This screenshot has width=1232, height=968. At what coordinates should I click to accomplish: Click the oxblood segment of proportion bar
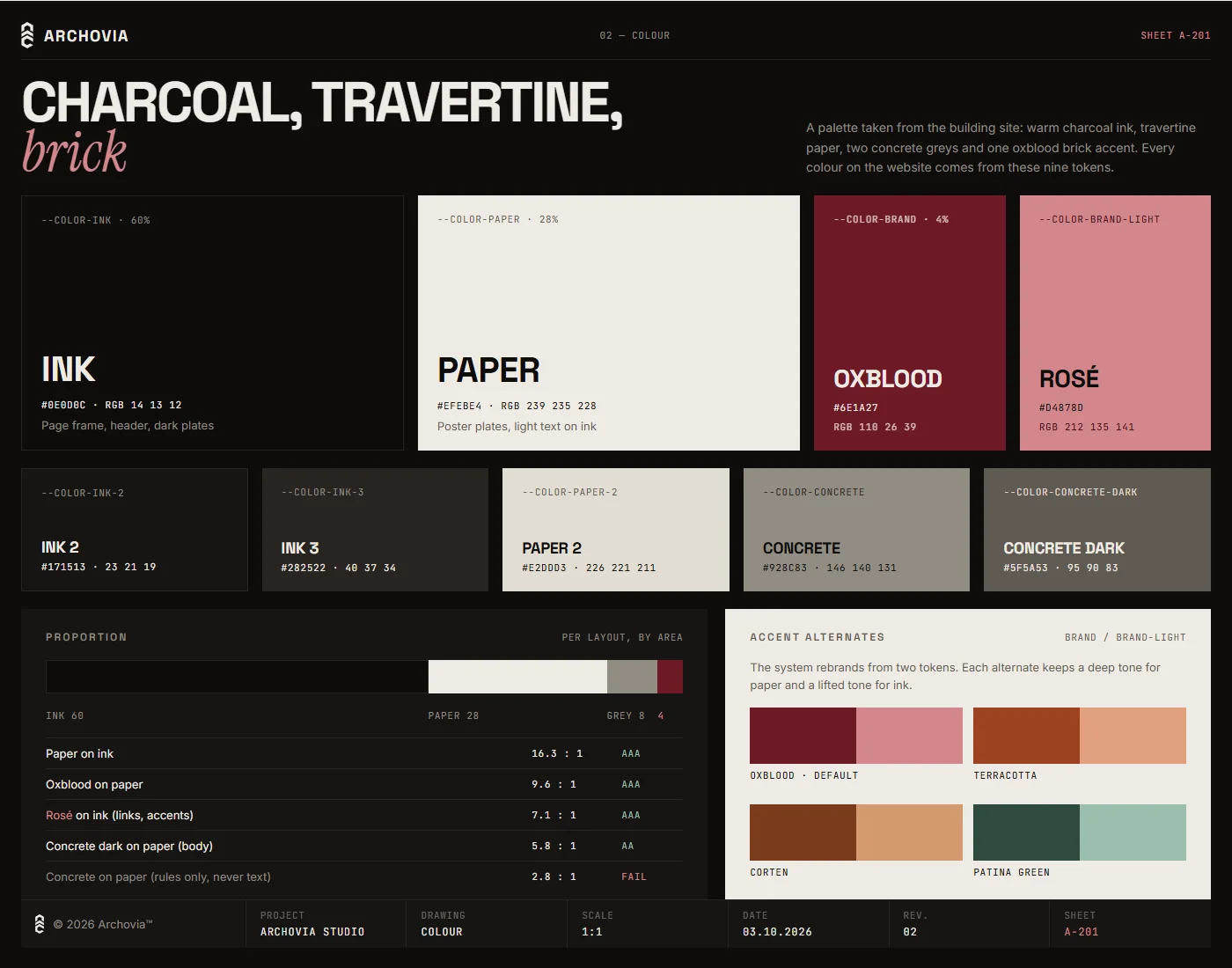pos(670,677)
